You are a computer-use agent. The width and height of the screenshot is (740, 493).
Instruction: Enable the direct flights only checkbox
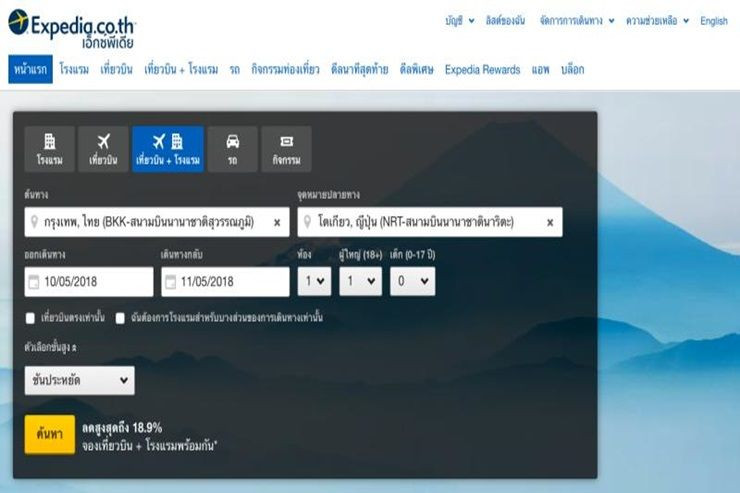[x=31, y=318]
